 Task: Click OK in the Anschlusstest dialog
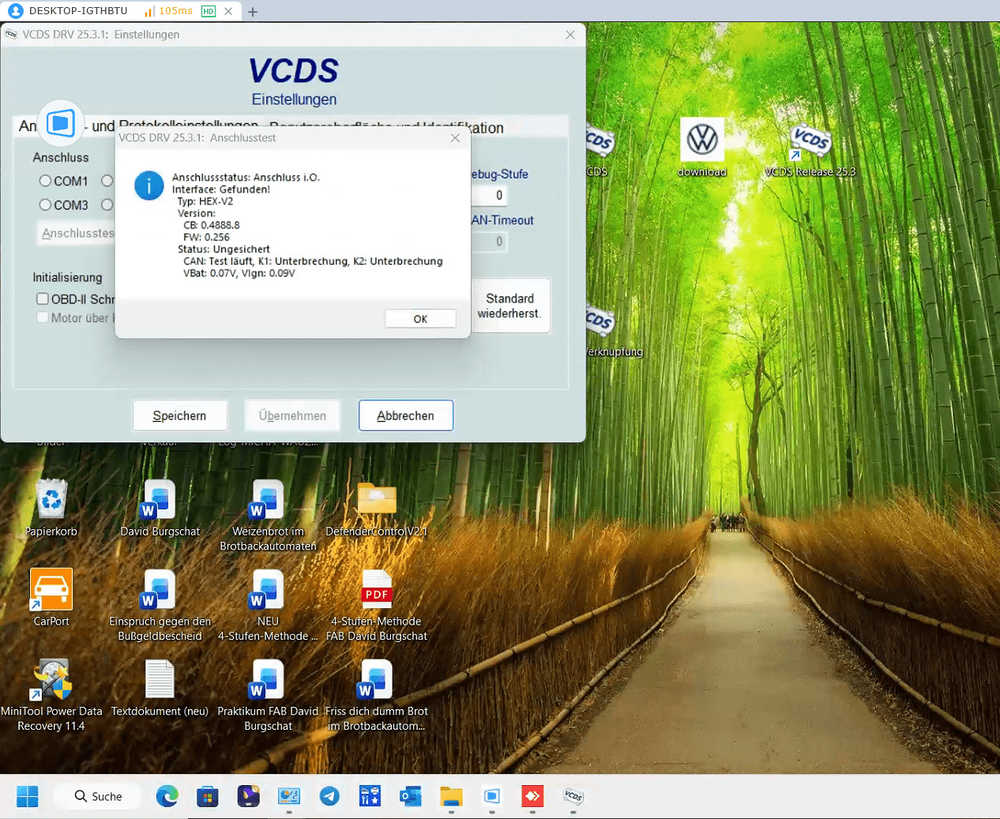(420, 319)
